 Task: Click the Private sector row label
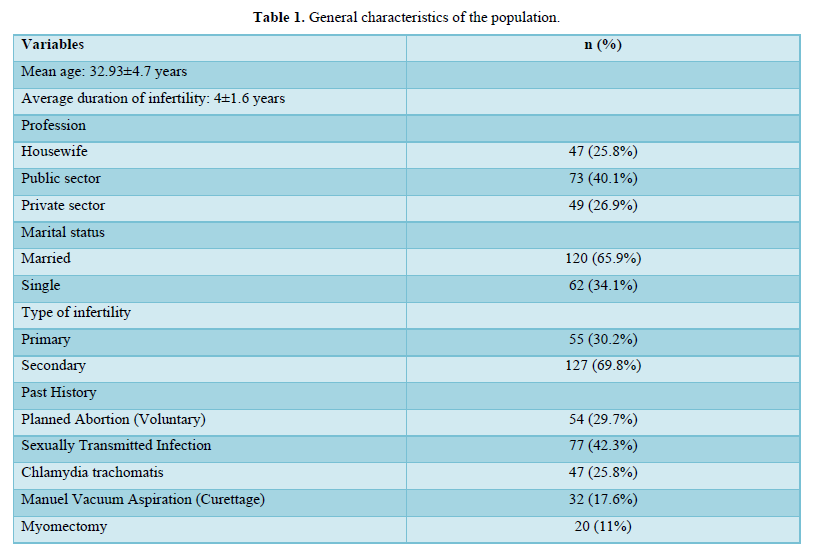[63, 205]
